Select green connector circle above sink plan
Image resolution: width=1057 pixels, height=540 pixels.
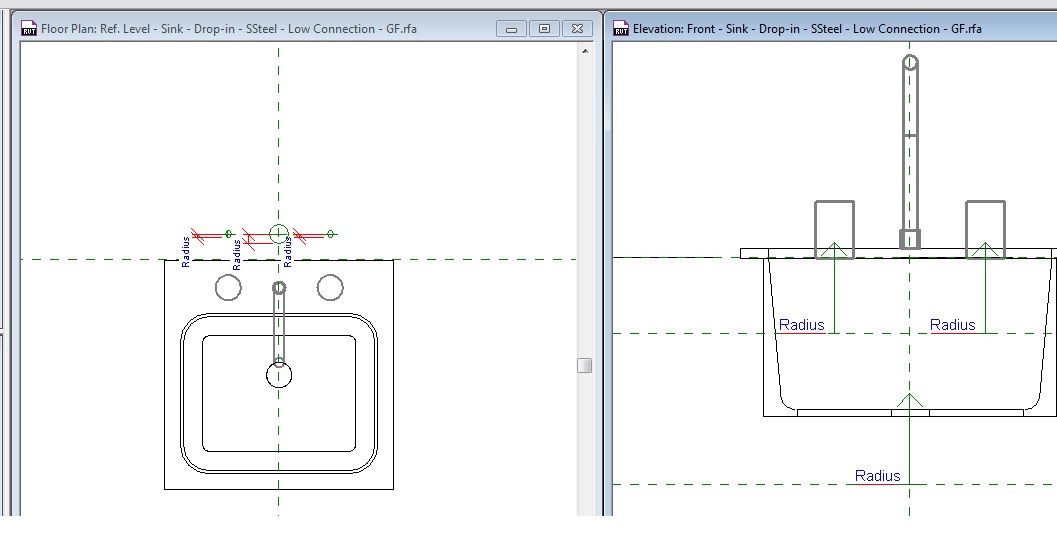click(279, 234)
